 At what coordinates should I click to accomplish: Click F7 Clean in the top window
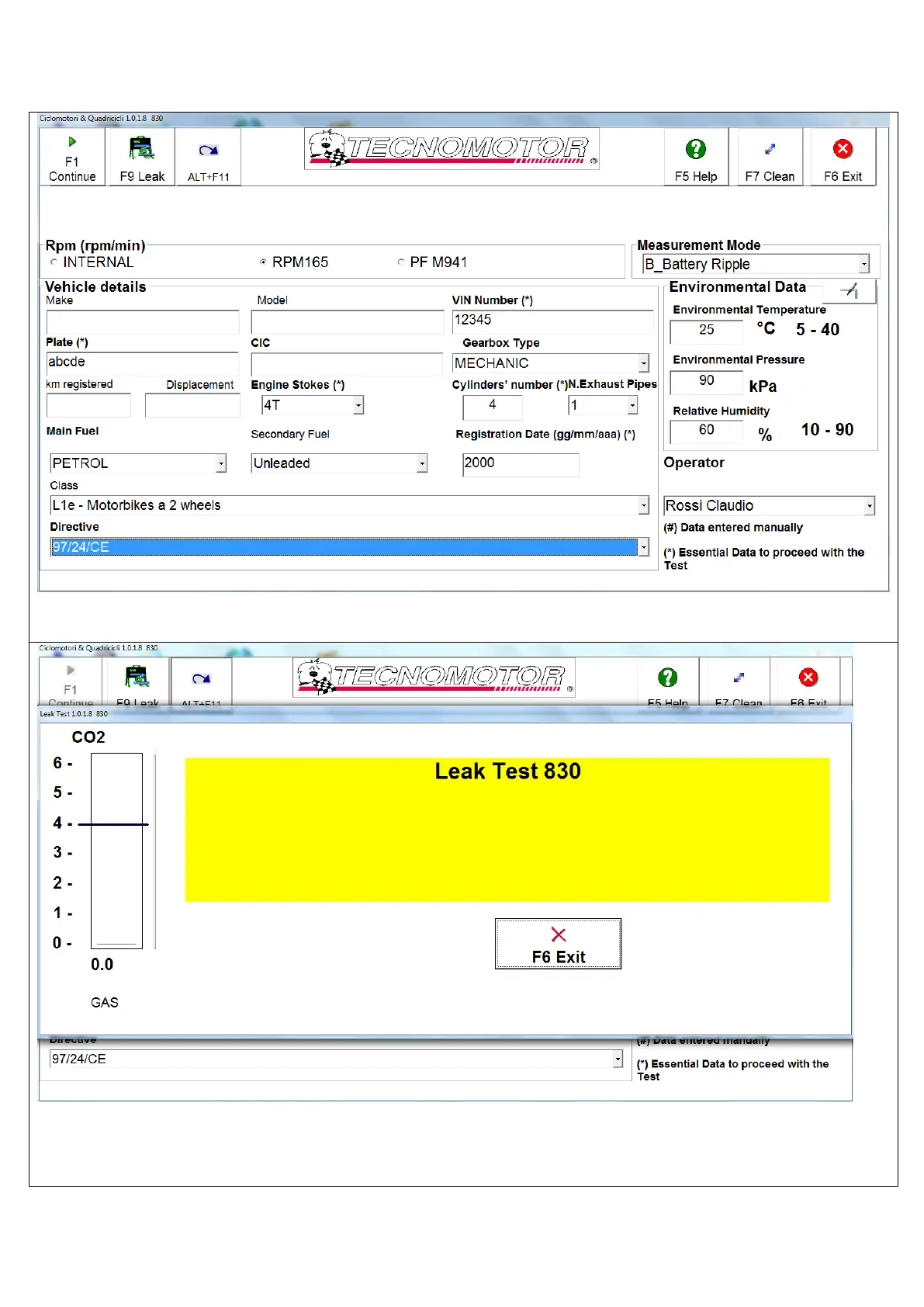pos(770,158)
